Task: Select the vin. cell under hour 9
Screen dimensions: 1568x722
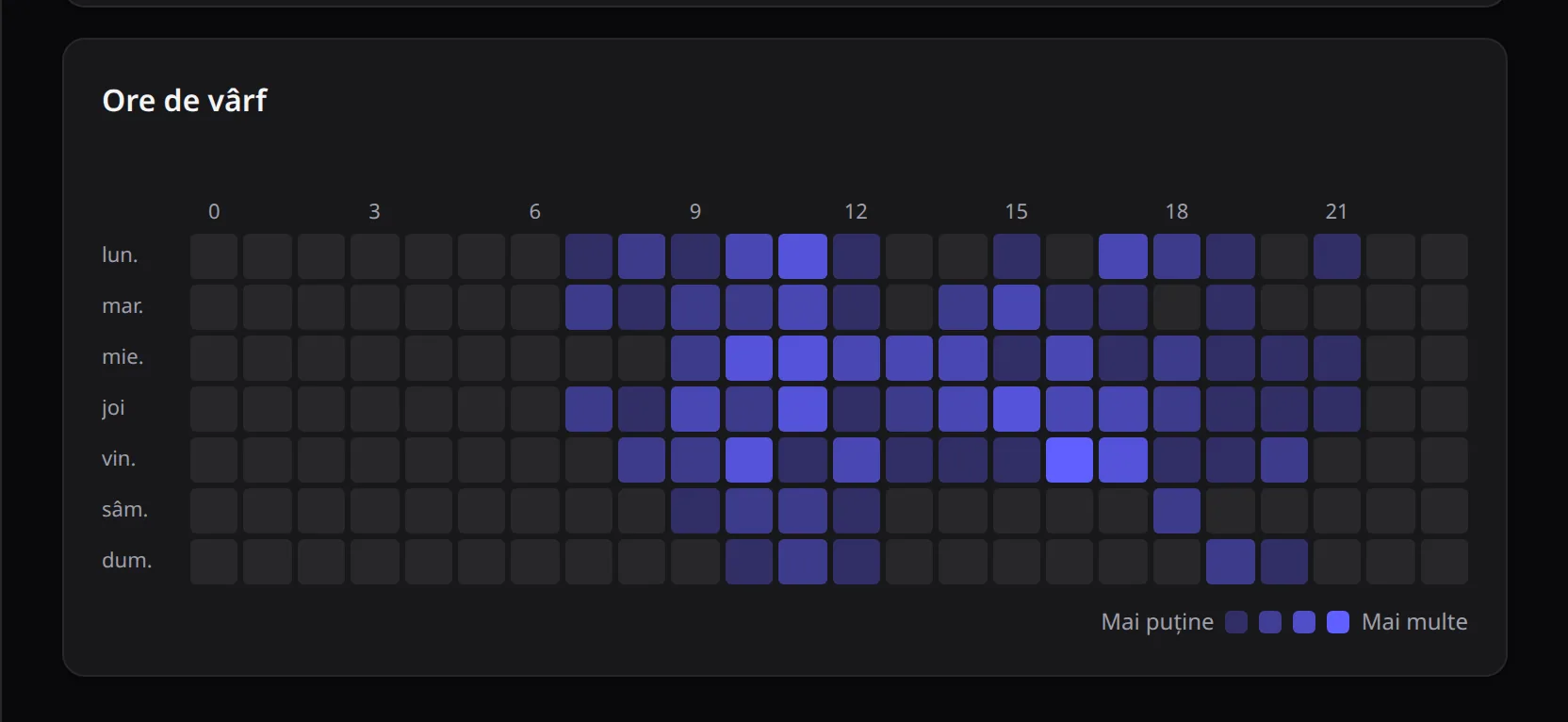Action: tap(695, 460)
